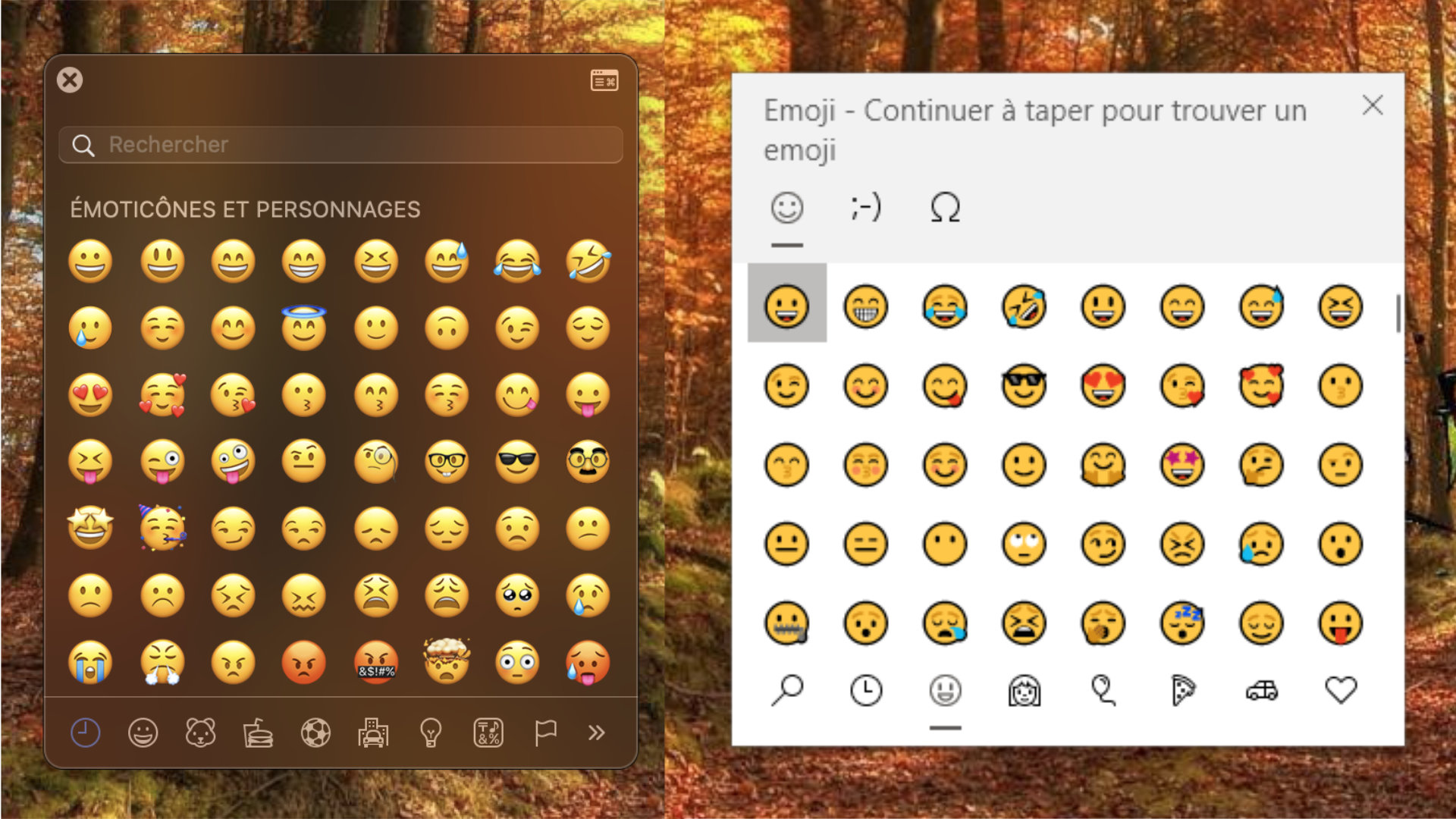
Task: Select the Smileys & People category icon
Action: pyautogui.click(x=143, y=733)
